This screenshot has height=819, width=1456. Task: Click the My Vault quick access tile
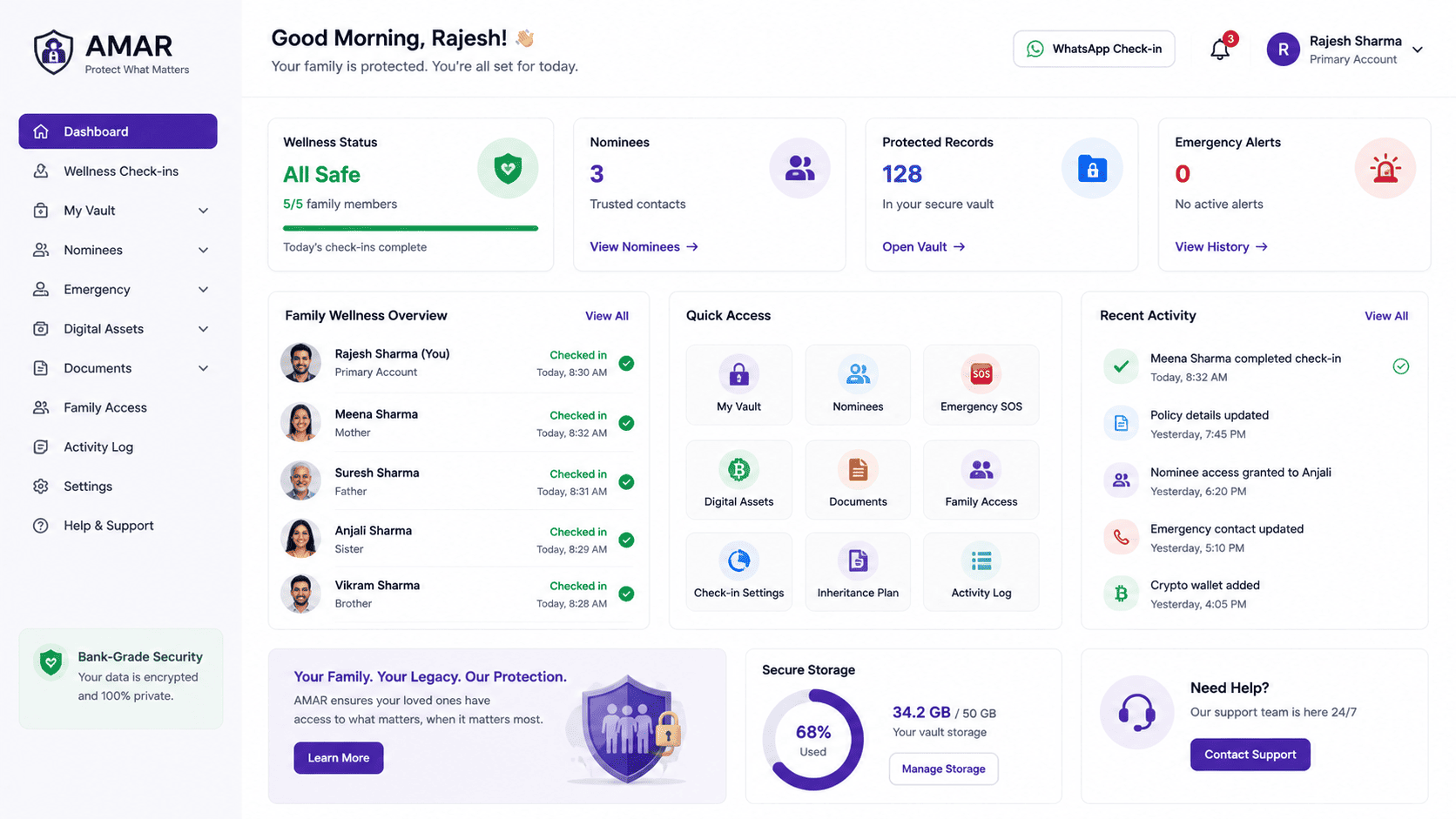738,385
